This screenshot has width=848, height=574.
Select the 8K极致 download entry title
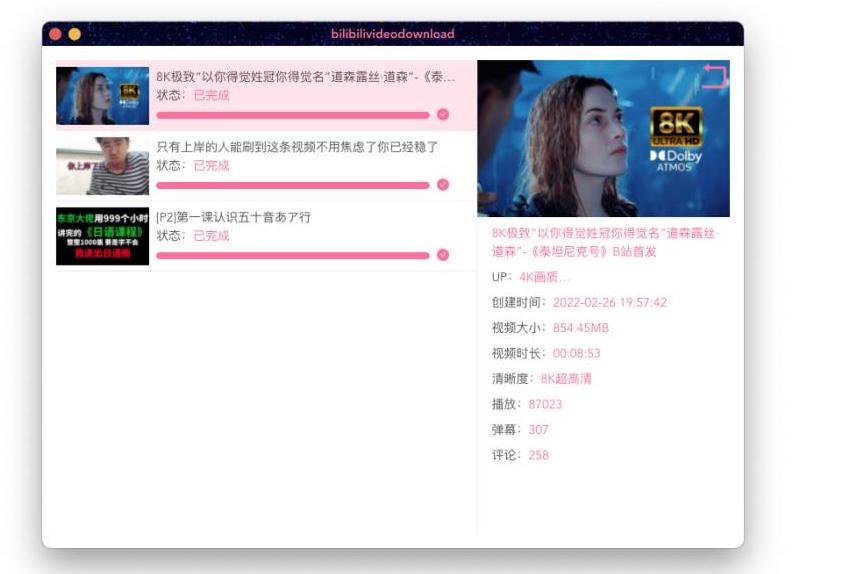[x=305, y=77]
